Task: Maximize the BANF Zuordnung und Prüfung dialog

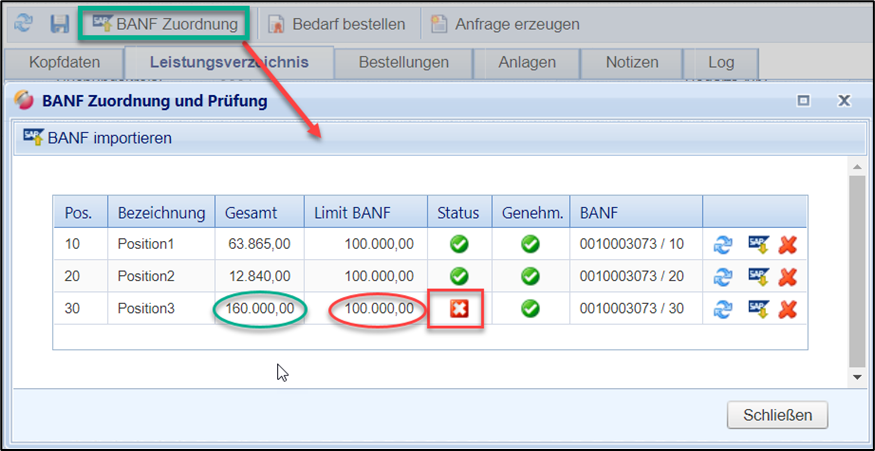Action: [x=803, y=101]
